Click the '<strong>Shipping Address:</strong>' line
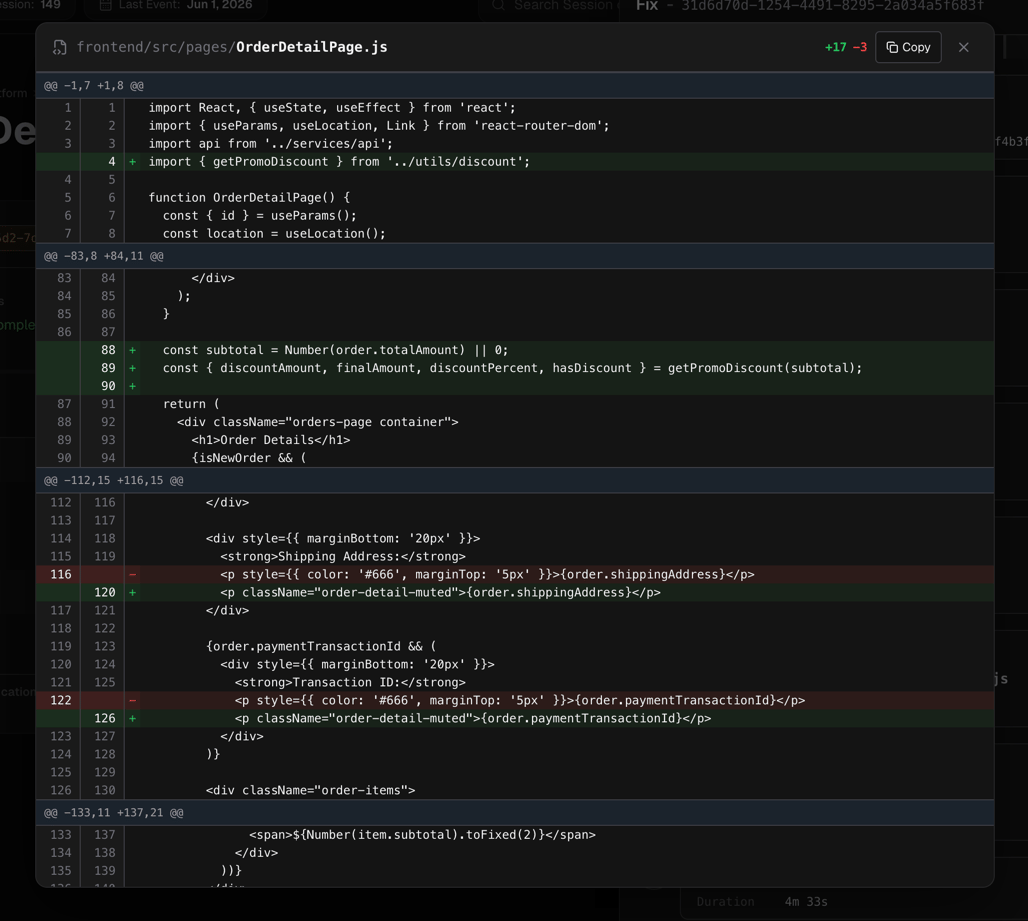This screenshot has width=1028, height=921. (x=515, y=557)
